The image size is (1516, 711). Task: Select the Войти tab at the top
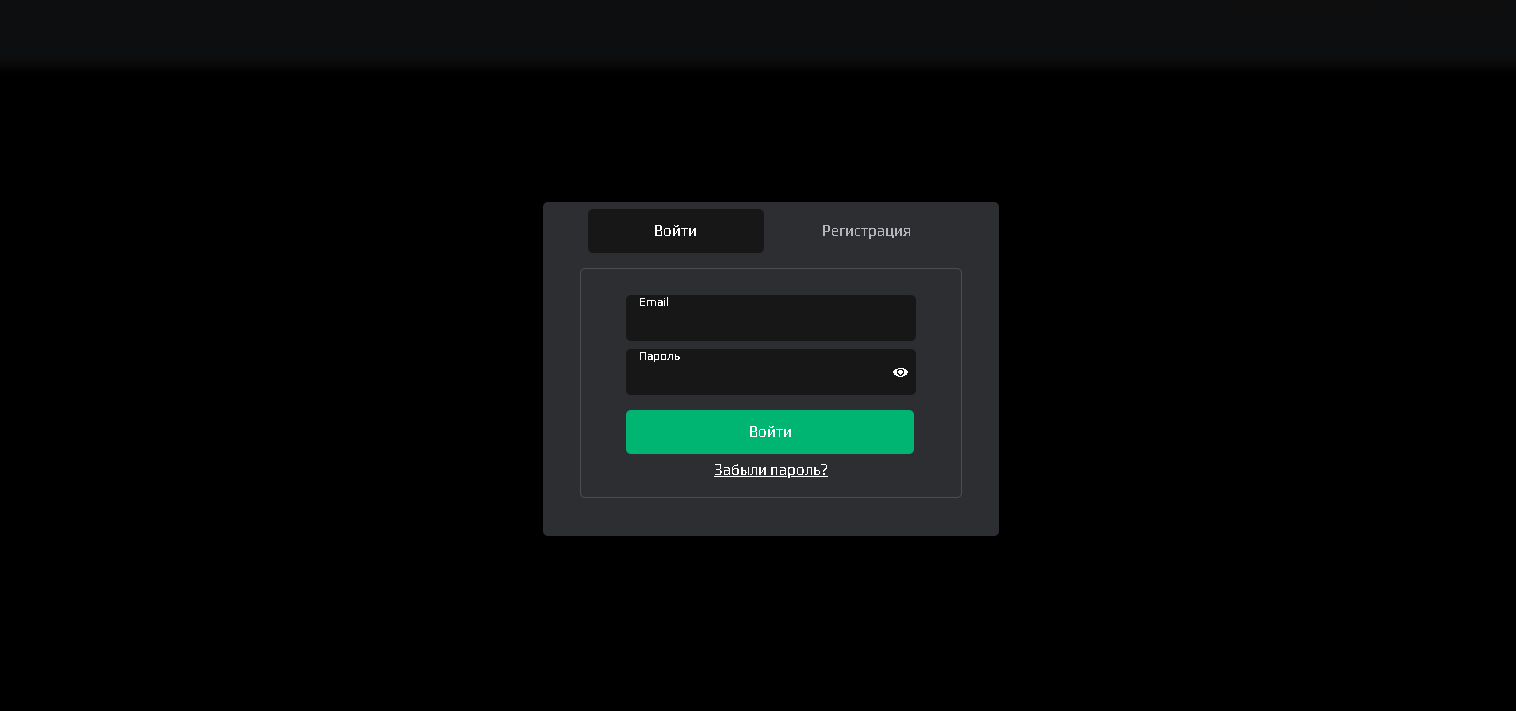[x=675, y=231]
